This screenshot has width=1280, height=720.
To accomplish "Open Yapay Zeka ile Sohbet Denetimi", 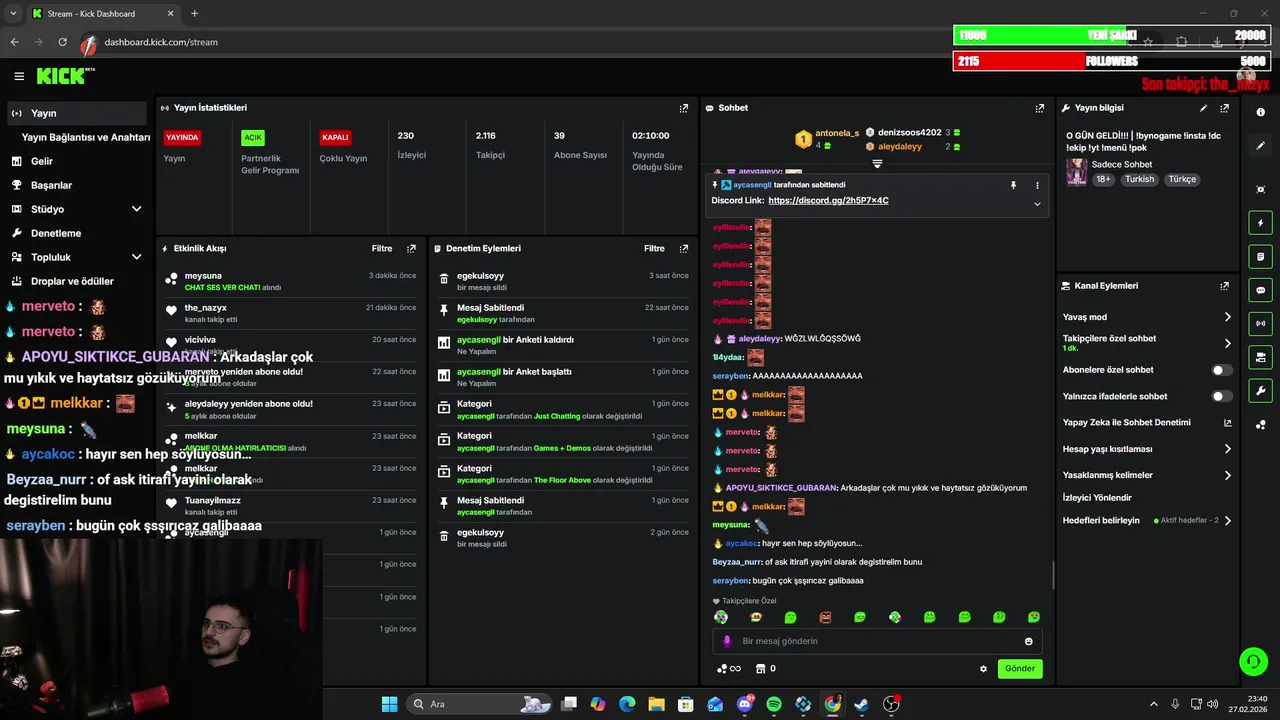I will [x=1147, y=423].
